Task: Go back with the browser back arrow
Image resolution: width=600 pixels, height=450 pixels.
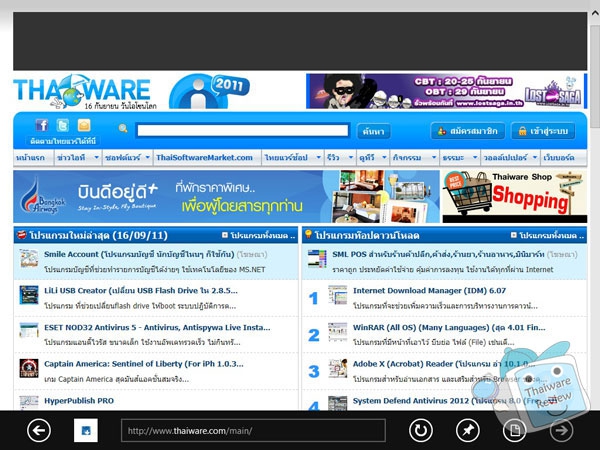Action: coord(39,430)
